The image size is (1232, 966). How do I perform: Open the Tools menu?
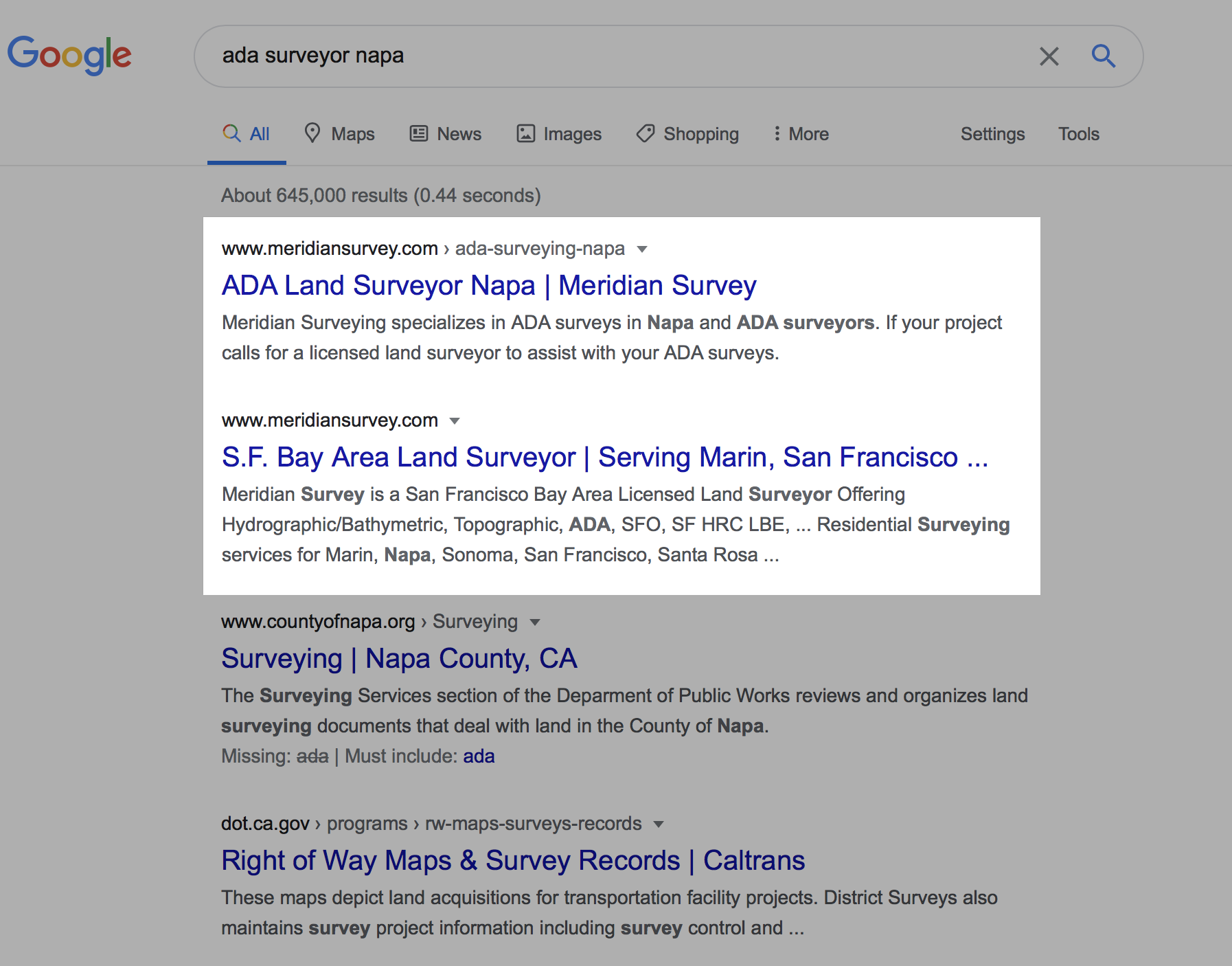point(1078,134)
